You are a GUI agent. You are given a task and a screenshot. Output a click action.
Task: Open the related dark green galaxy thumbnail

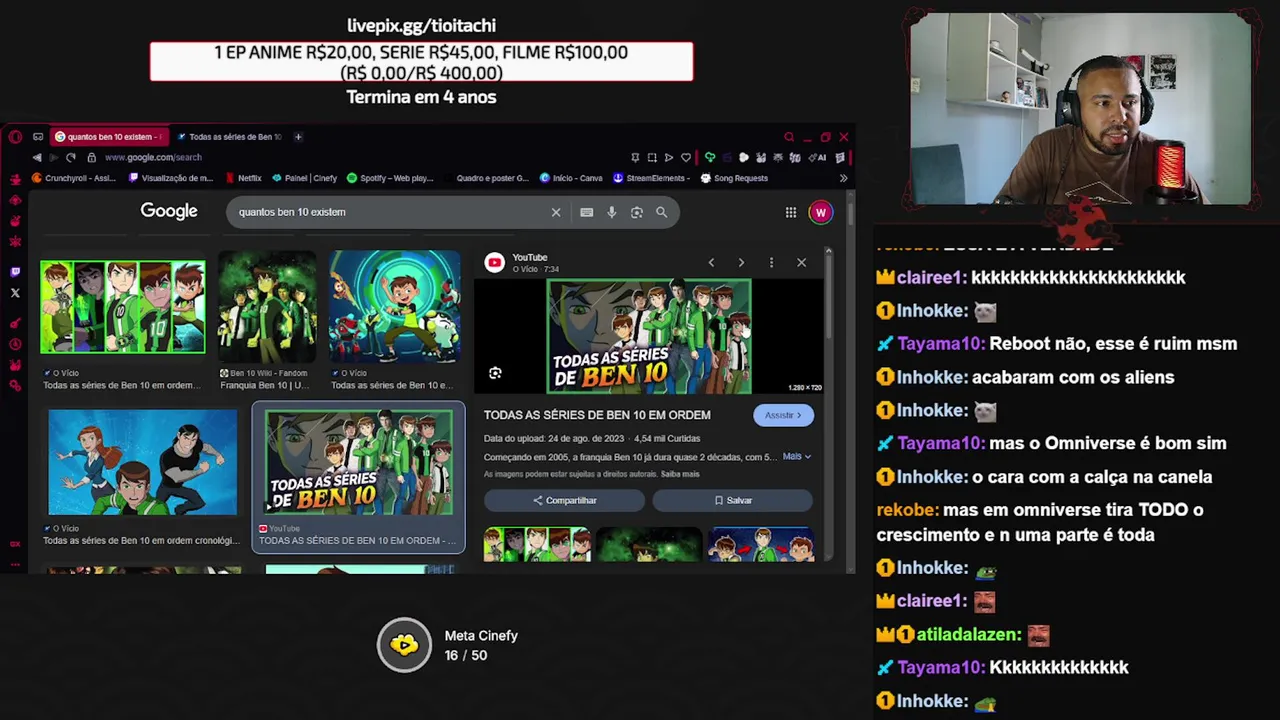[x=649, y=545]
